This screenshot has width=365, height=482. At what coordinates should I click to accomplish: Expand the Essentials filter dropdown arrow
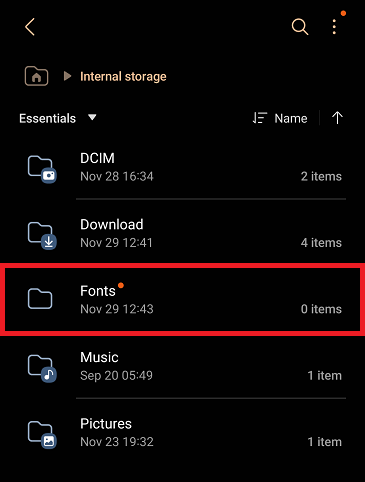click(92, 117)
